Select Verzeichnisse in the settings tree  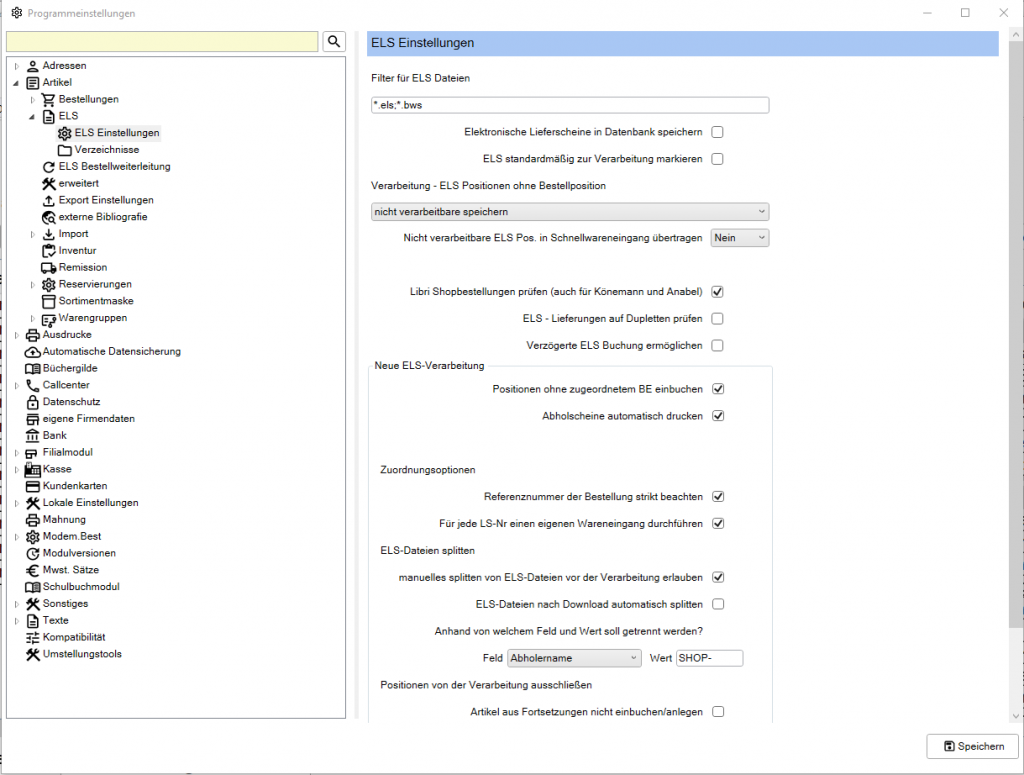click(106, 150)
